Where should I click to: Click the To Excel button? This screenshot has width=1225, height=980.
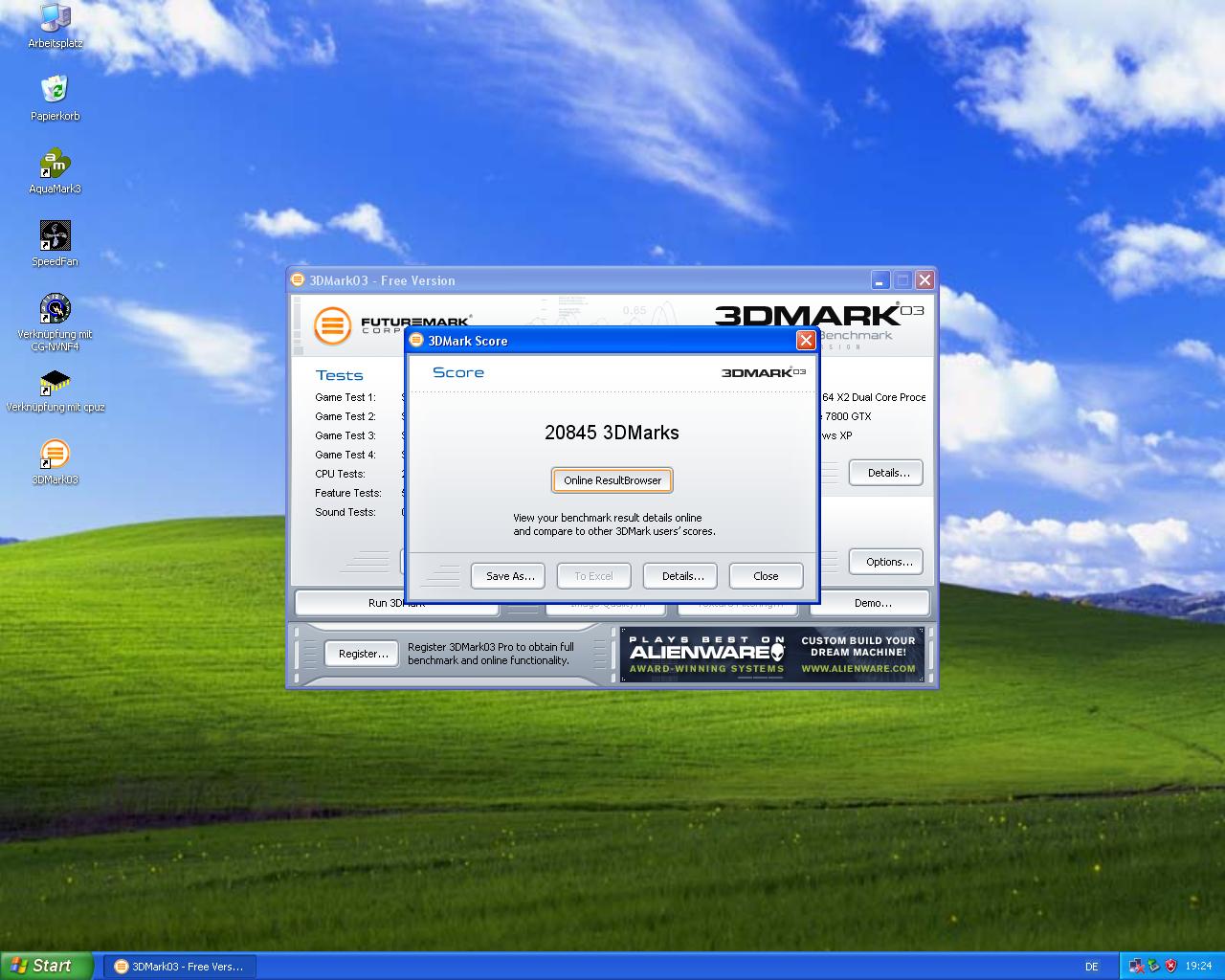(x=593, y=576)
